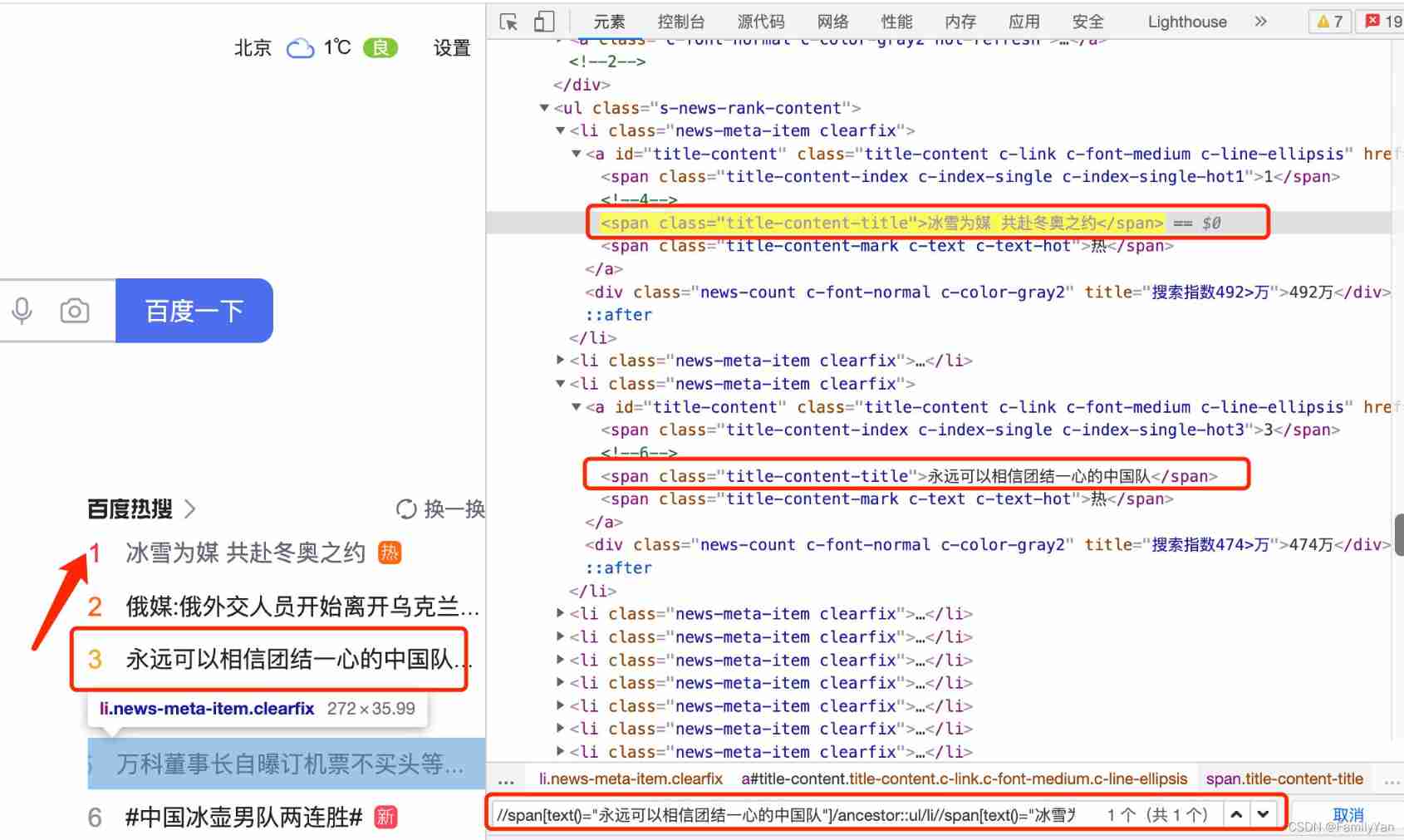Click breadcrumb left ellipsis overflow

tap(506, 779)
